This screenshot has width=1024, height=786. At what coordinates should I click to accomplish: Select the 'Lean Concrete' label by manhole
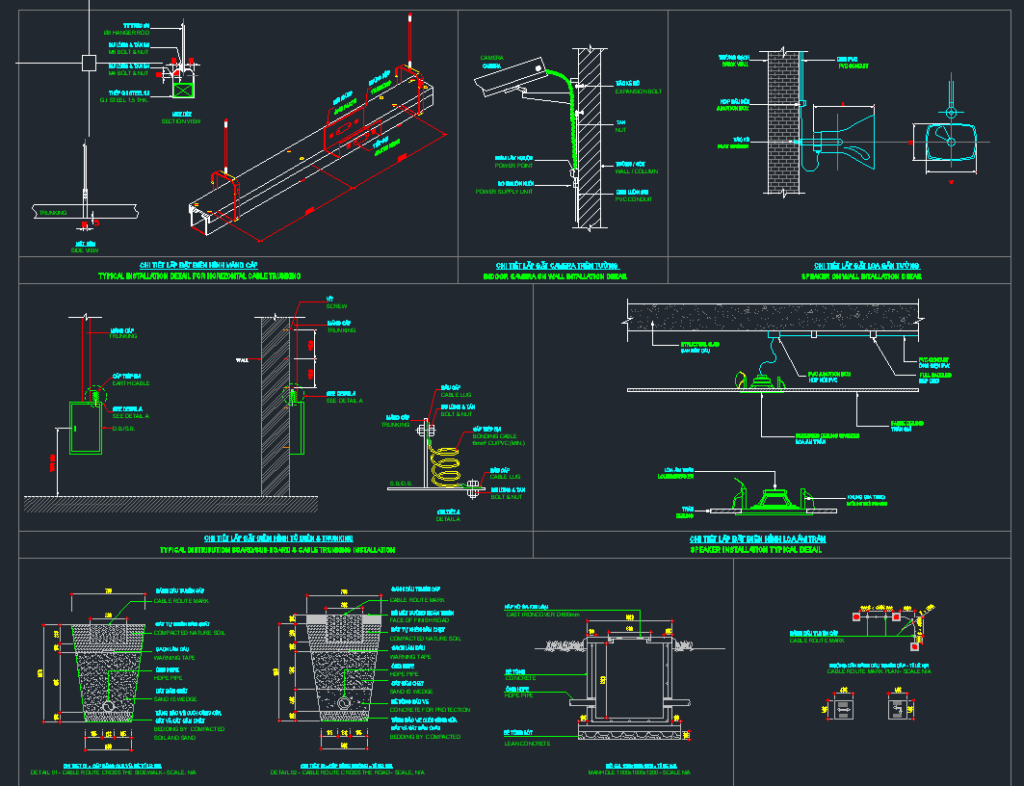point(523,741)
